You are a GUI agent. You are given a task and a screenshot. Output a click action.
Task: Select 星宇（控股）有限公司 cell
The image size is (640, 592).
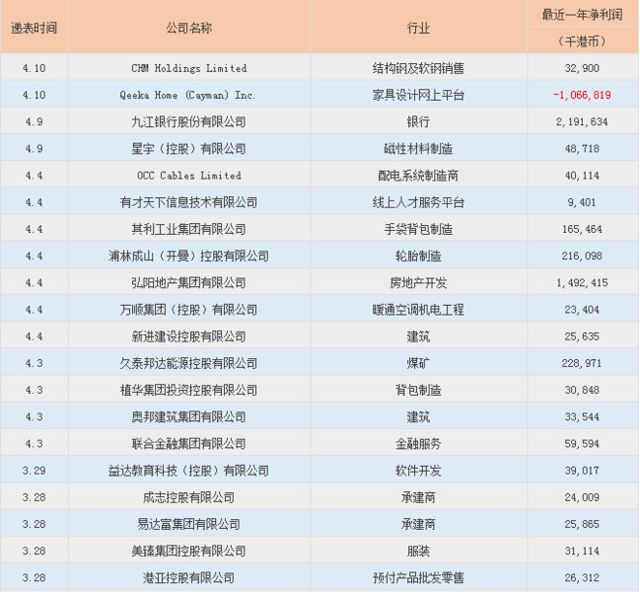pyautogui.click(x=189, y=149)
